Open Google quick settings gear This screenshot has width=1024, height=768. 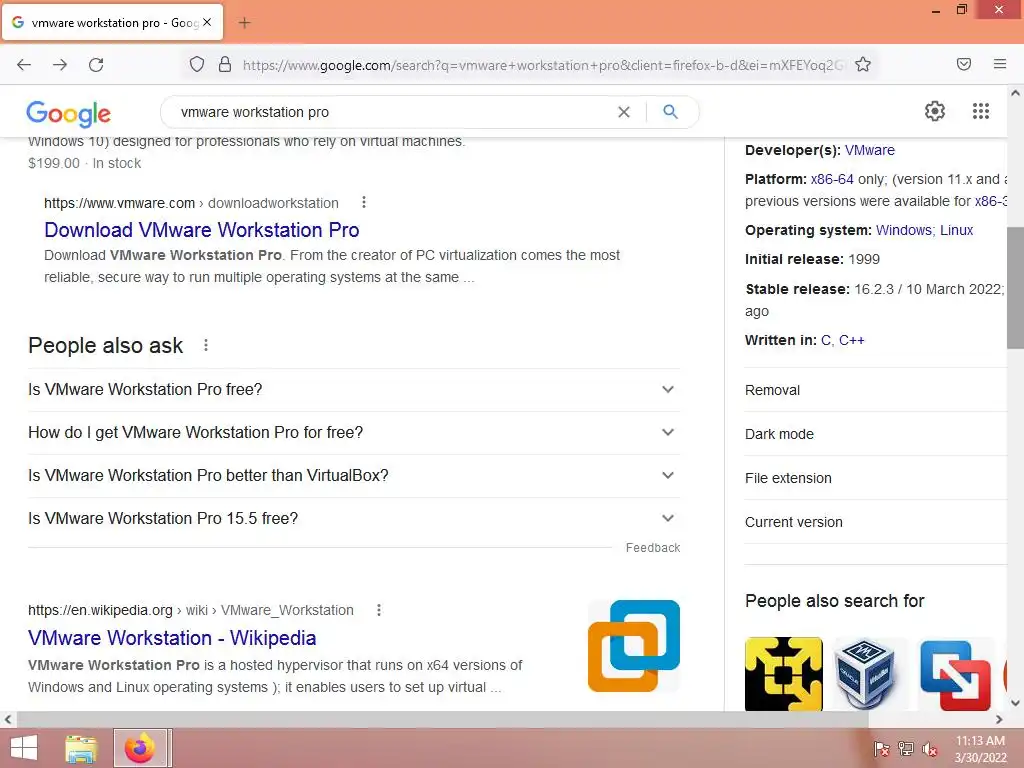[935, 111]
